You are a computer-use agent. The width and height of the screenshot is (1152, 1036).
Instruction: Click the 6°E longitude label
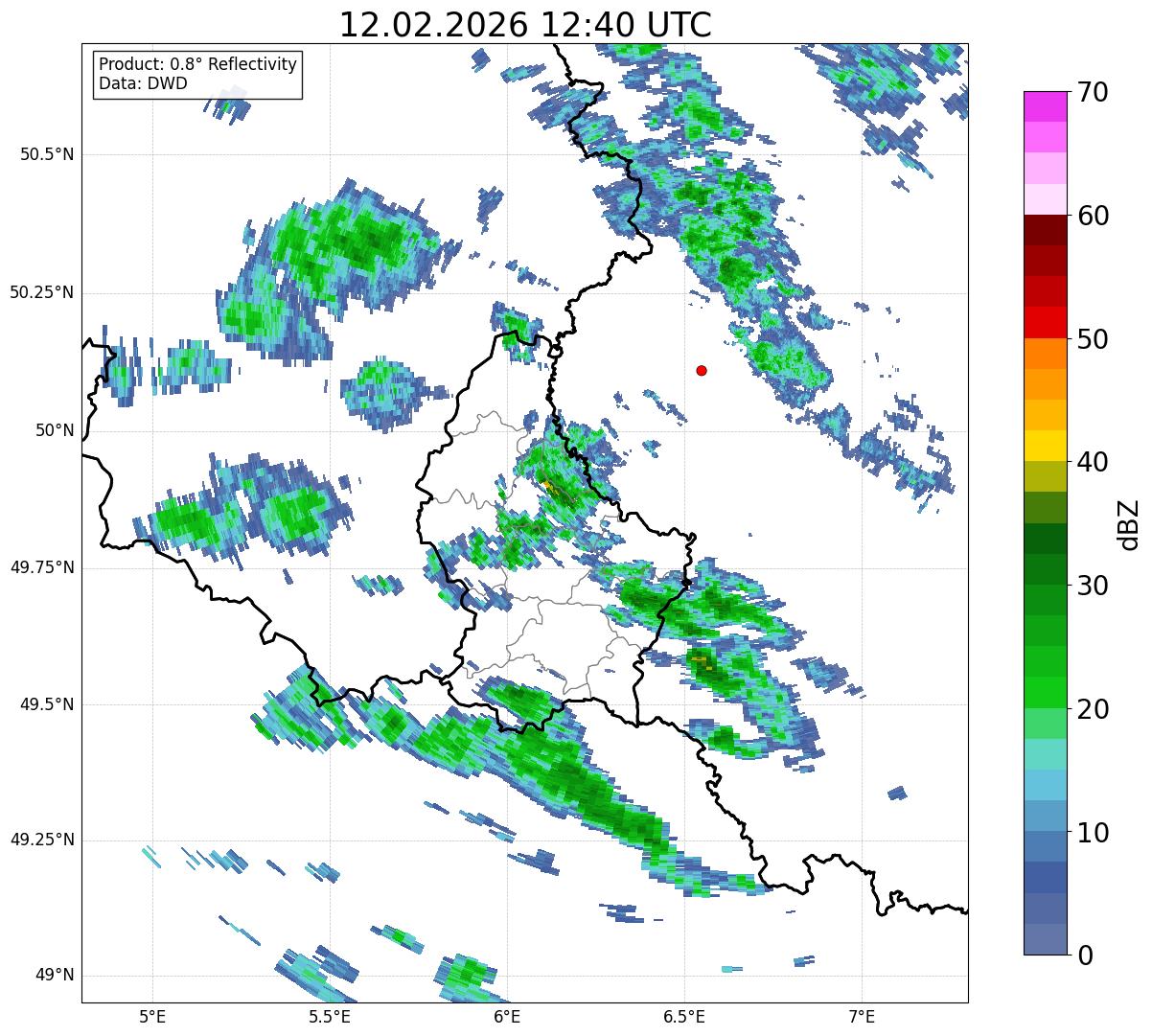tap(507, 1016)
